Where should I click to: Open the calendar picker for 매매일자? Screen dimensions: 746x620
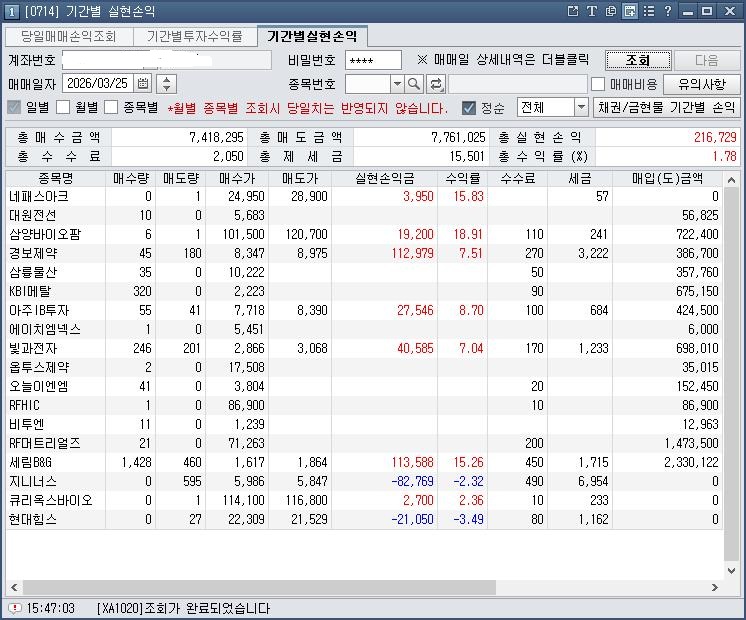pyautogui.click(x=143, y=84)
